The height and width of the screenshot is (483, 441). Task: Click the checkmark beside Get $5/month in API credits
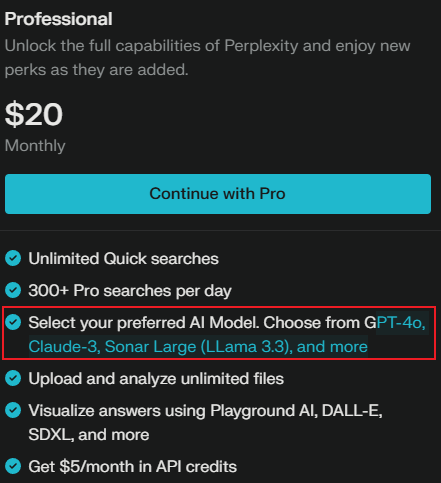tap(13, 466)
